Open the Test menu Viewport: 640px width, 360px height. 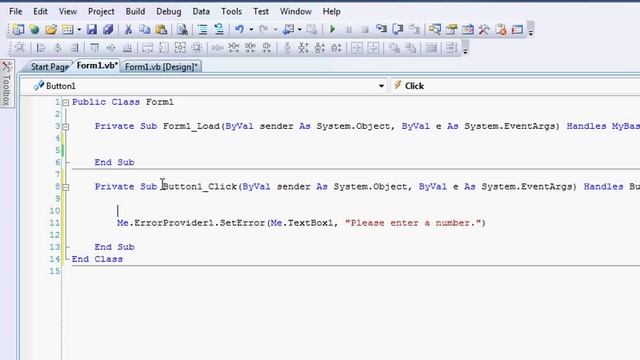point(261,11)
